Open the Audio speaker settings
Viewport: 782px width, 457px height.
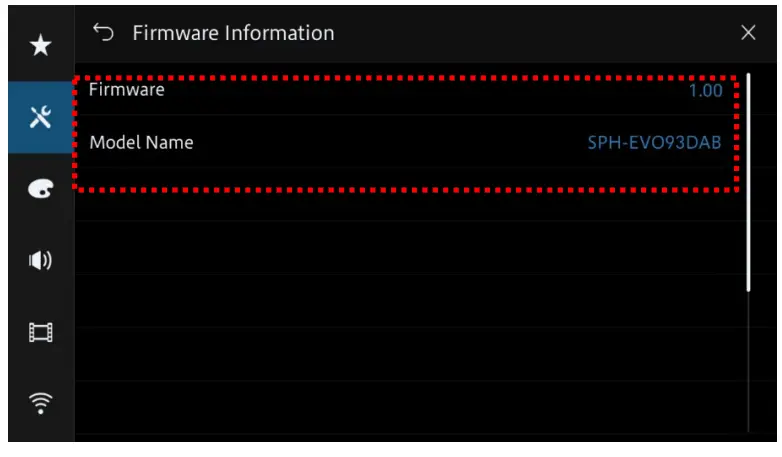pos(40,261)
